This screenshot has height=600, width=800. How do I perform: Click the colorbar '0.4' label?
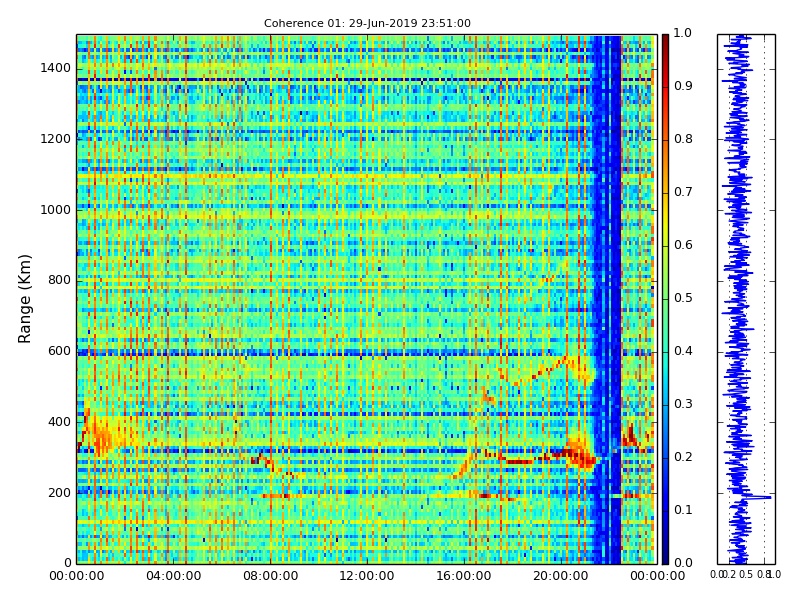(x=683, y=351)
